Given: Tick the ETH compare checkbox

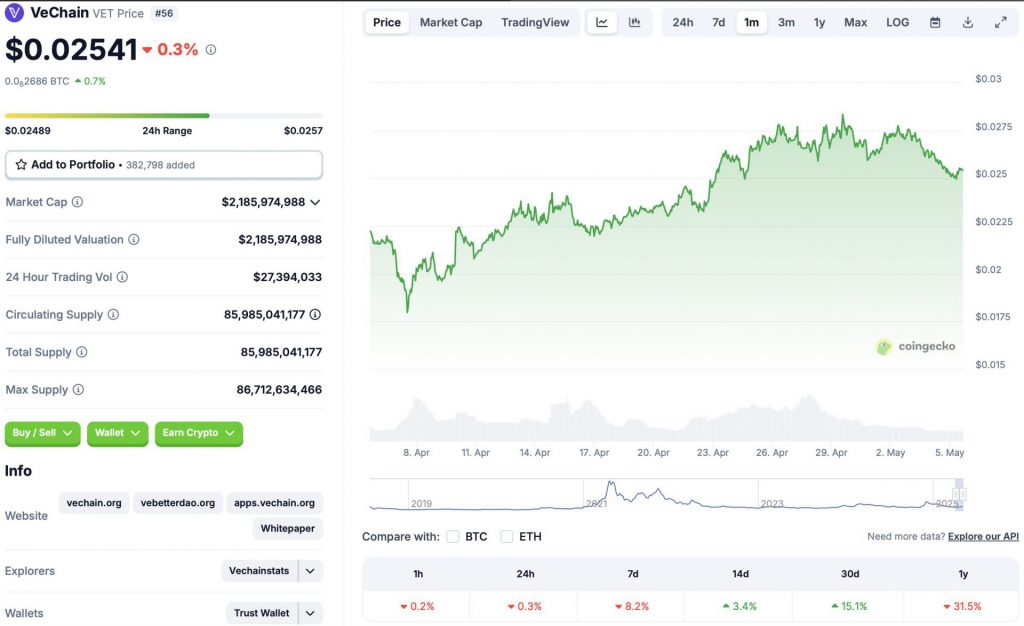Looking at the screenshot, I should 507,537.
